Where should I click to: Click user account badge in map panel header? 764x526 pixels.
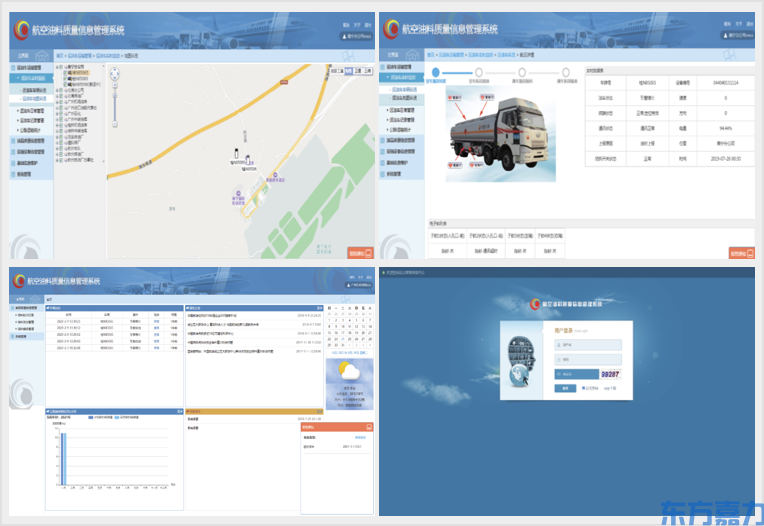coord(356,36)
